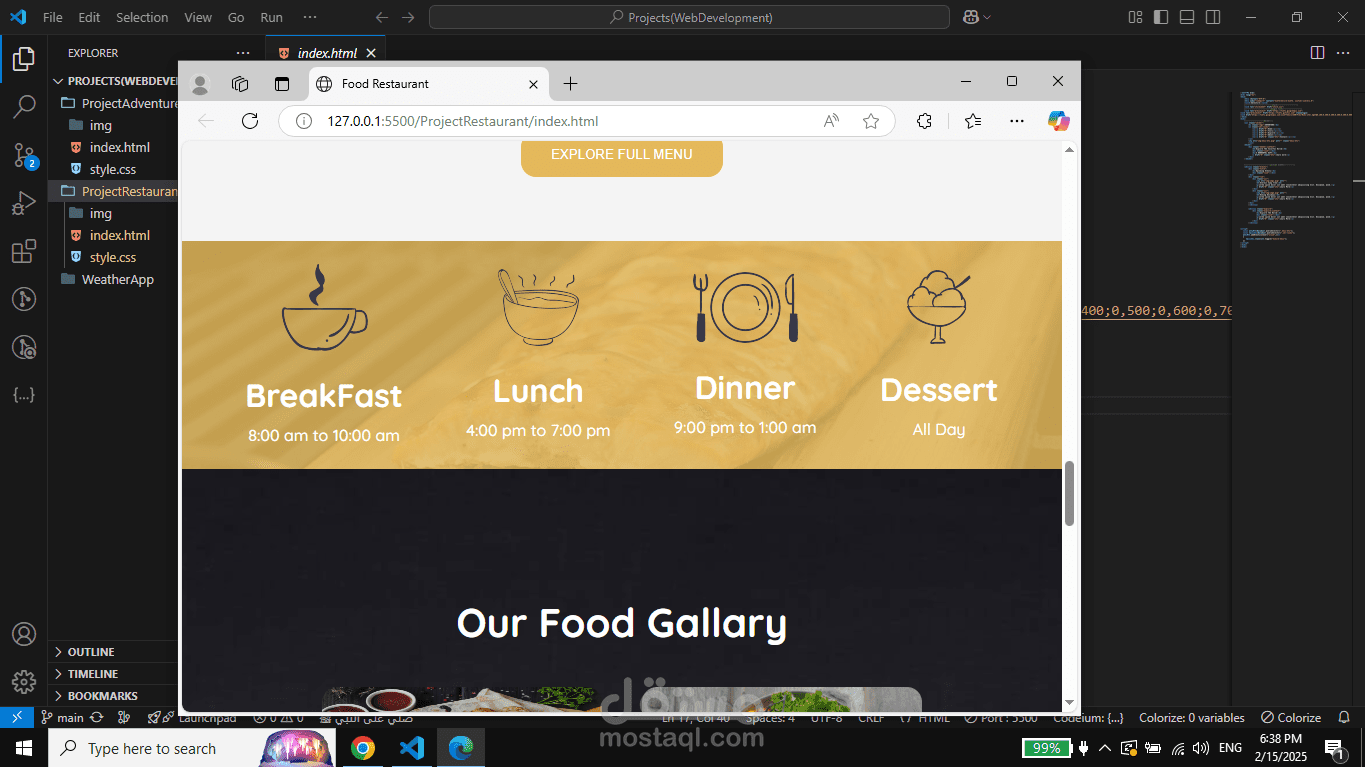Click the browser refresh icon

[x=250, y=121]
